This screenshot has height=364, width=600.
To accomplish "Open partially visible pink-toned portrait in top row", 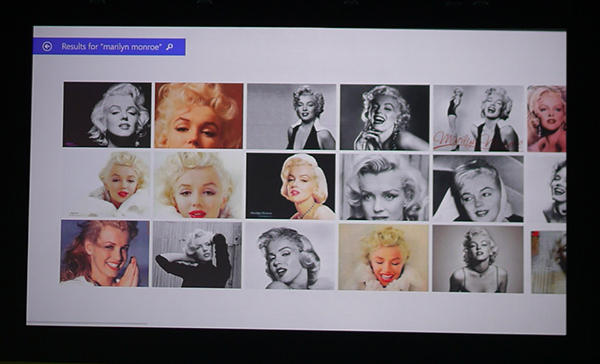I will pos(546,119).
